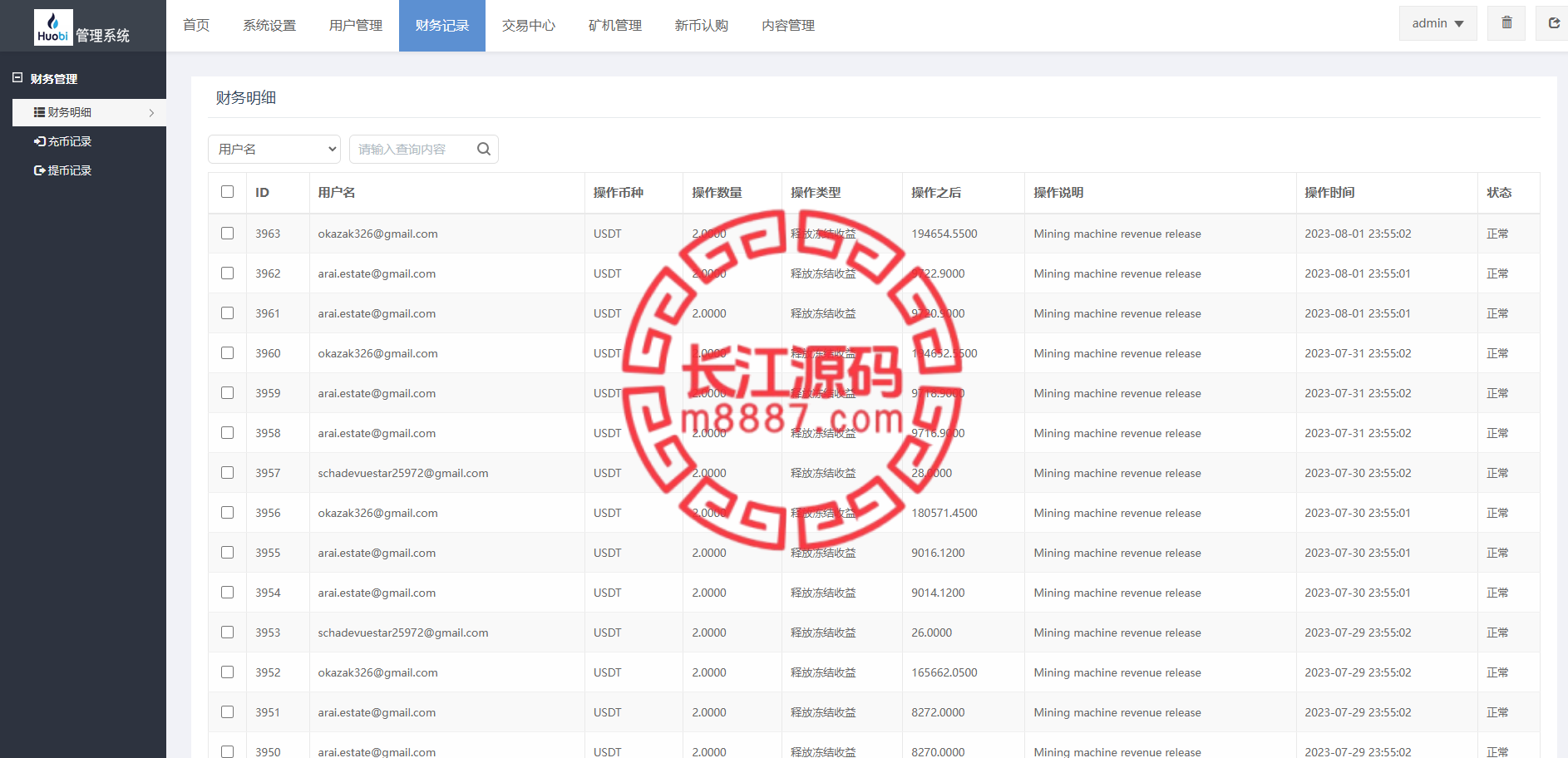
Task: Click balance value 194654.5500
Action: (944, 234)
